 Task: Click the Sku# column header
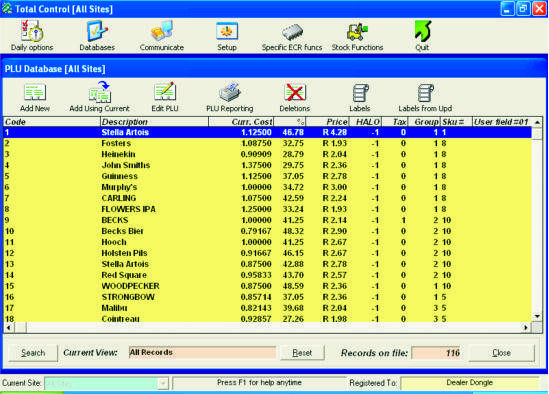click(456, 122)
